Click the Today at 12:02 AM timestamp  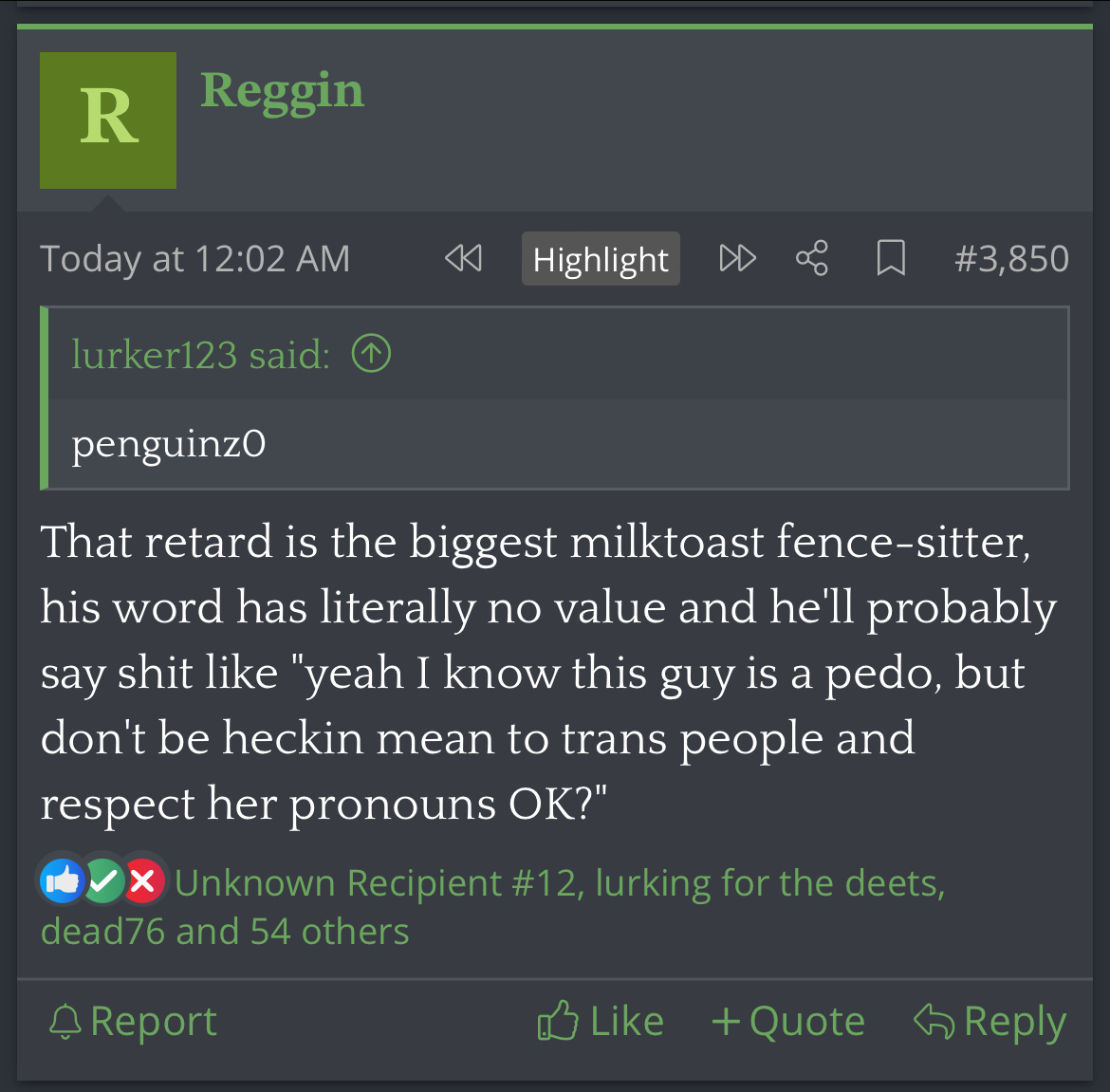coord(194,258)
